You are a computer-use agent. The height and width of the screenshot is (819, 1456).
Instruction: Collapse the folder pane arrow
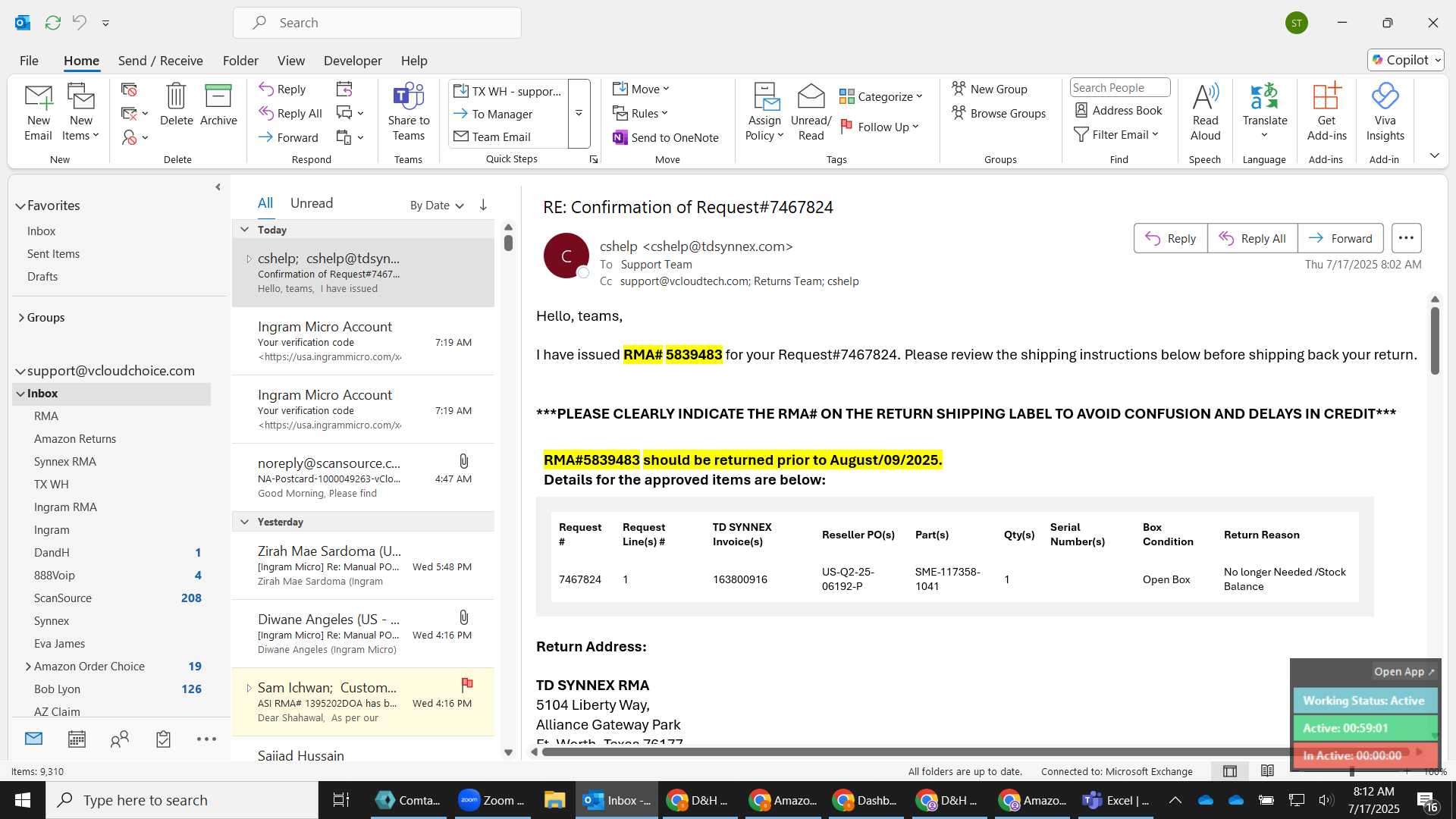[x=218, y=187]
